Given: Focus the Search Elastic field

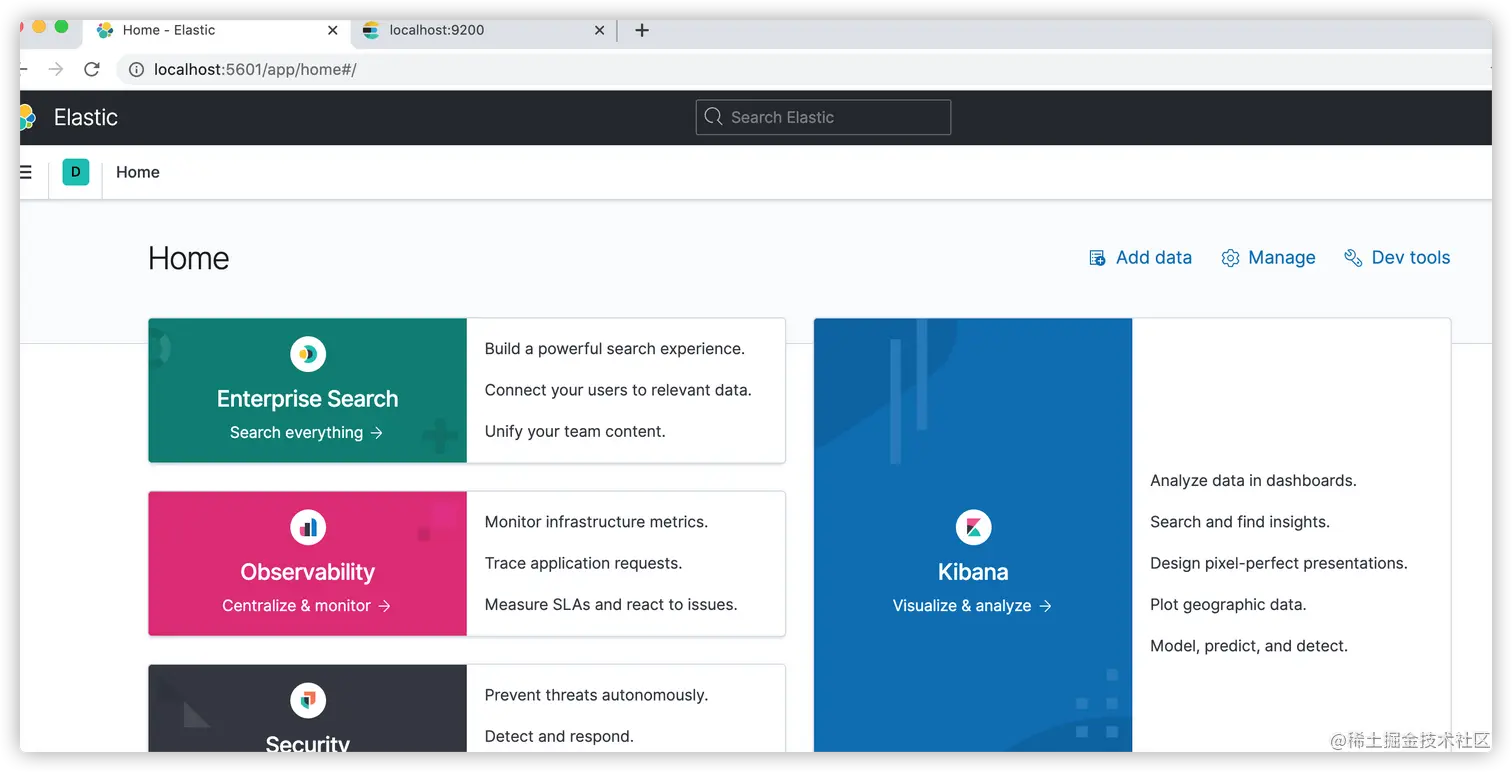Looking at the screenshot, I should coord(823,117).
